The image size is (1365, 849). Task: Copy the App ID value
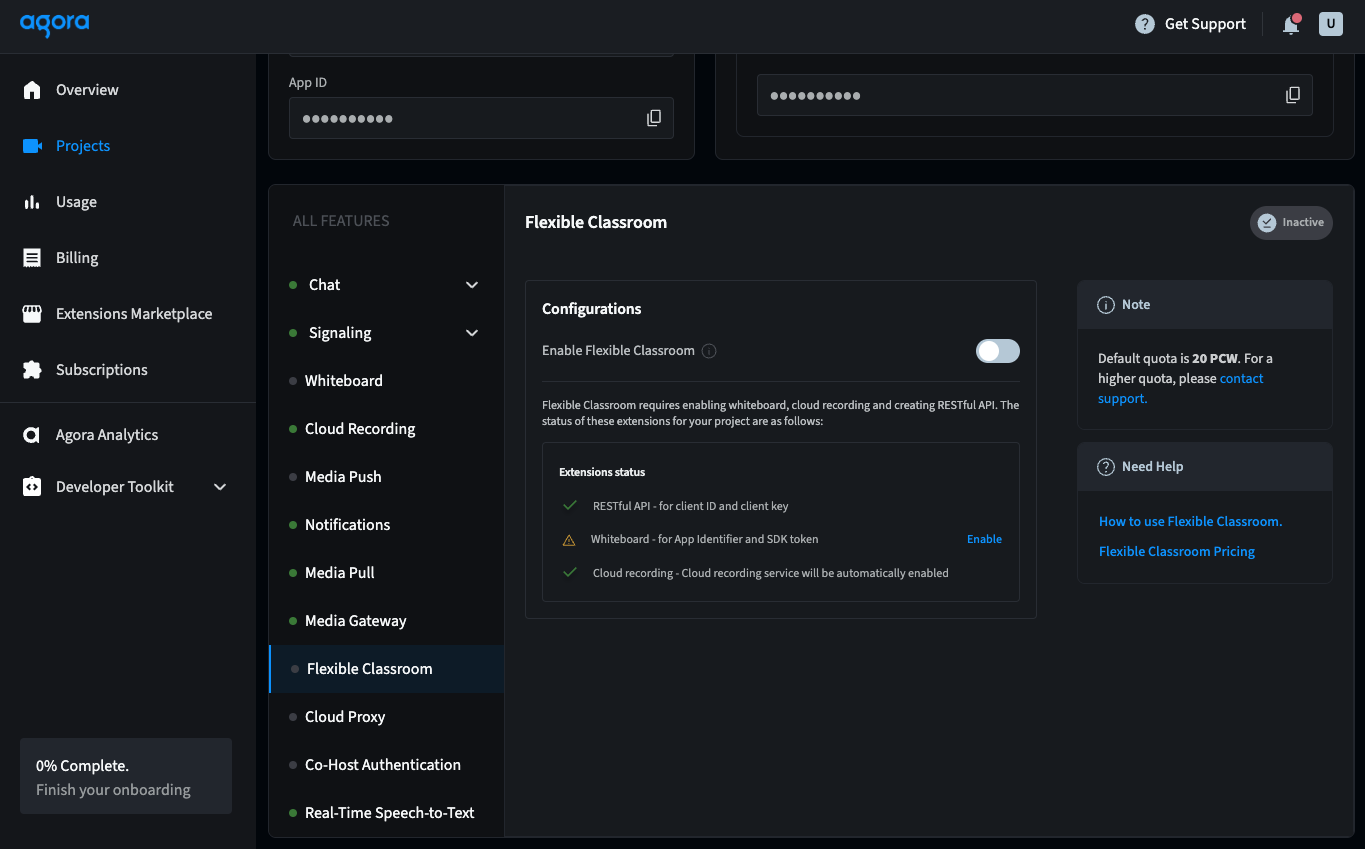[654, 118]
